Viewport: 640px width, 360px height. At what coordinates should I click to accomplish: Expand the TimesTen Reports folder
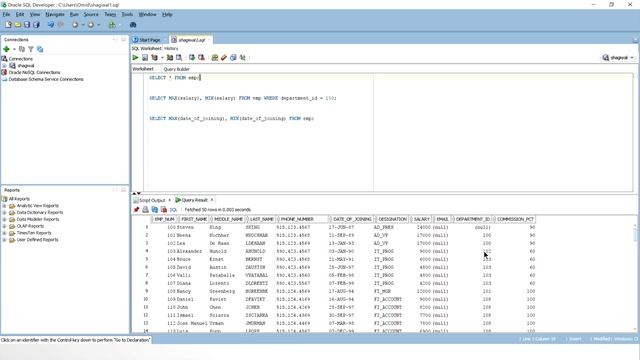4,233
